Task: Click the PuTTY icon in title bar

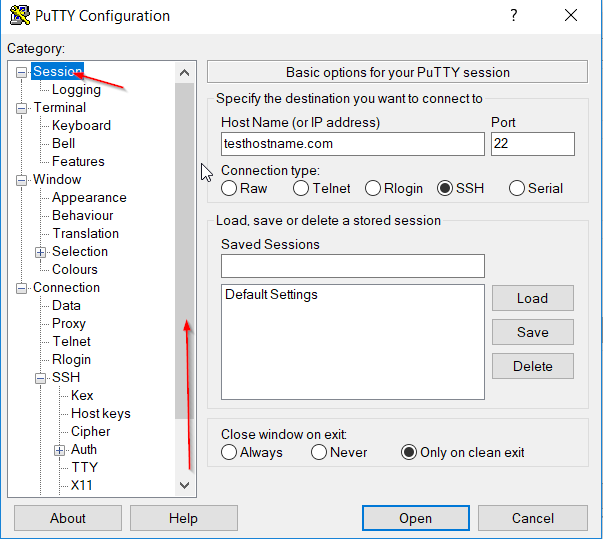Action: tap(17, 16)
